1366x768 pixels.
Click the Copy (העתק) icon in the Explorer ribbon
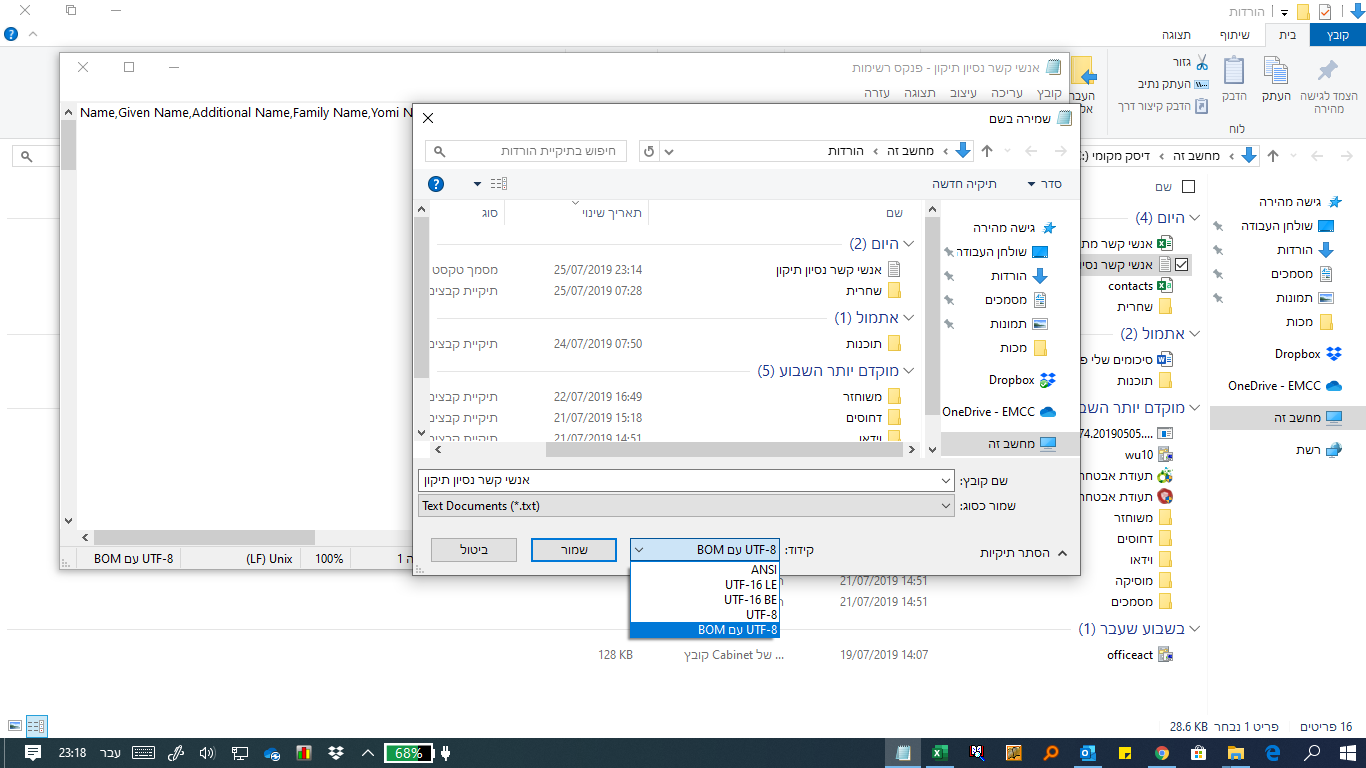point(1275,70)
